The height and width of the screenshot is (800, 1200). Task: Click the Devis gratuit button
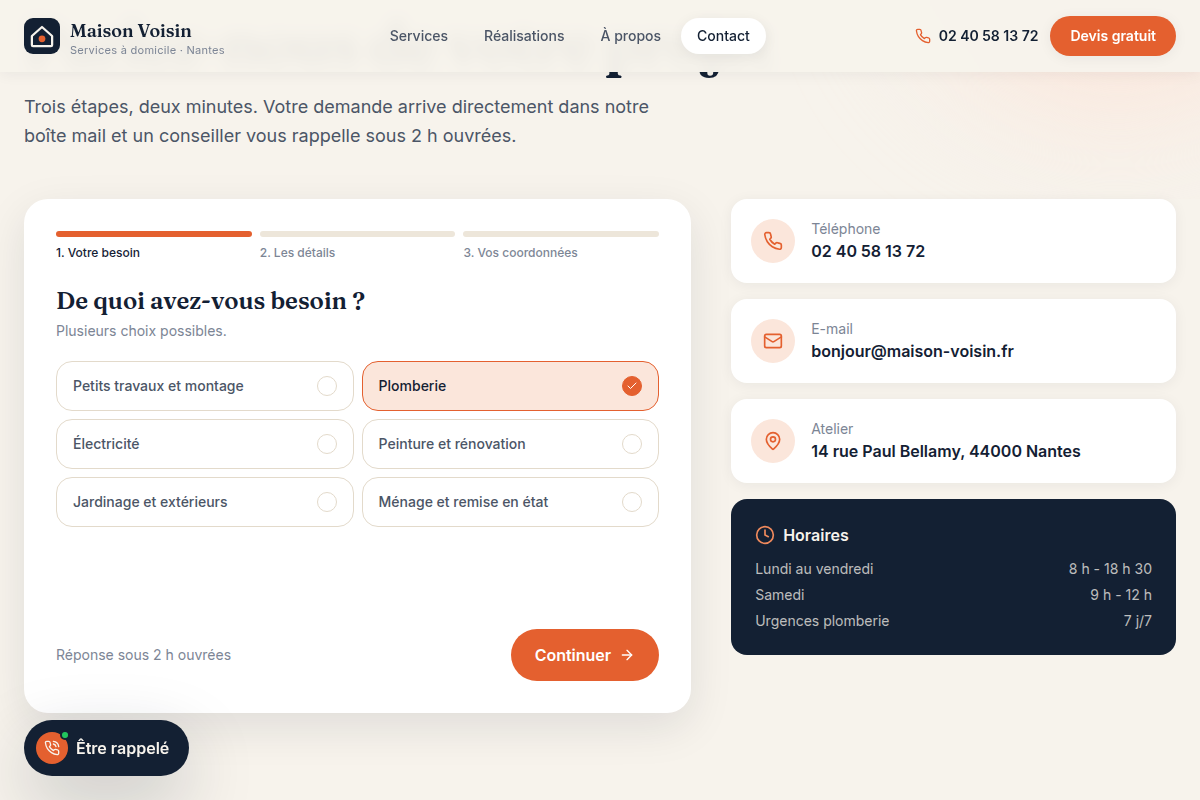click(x=1113, y=36)
